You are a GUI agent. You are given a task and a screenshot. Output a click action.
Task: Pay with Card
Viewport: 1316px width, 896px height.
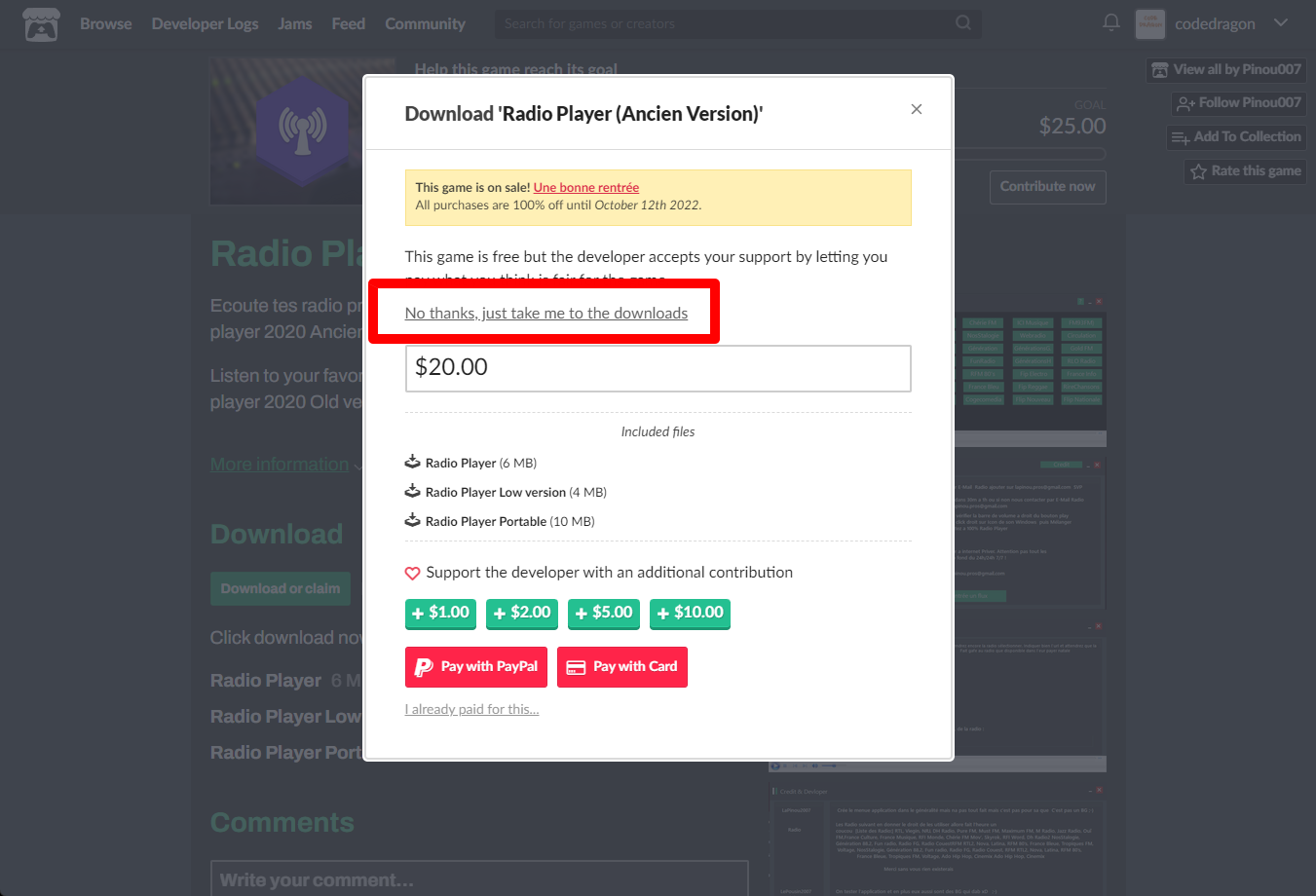click(x=622, y=667)
